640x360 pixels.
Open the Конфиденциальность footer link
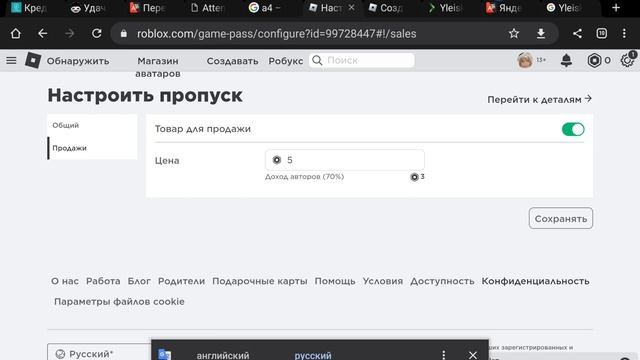pyautogui.click(x=535, y=281)
